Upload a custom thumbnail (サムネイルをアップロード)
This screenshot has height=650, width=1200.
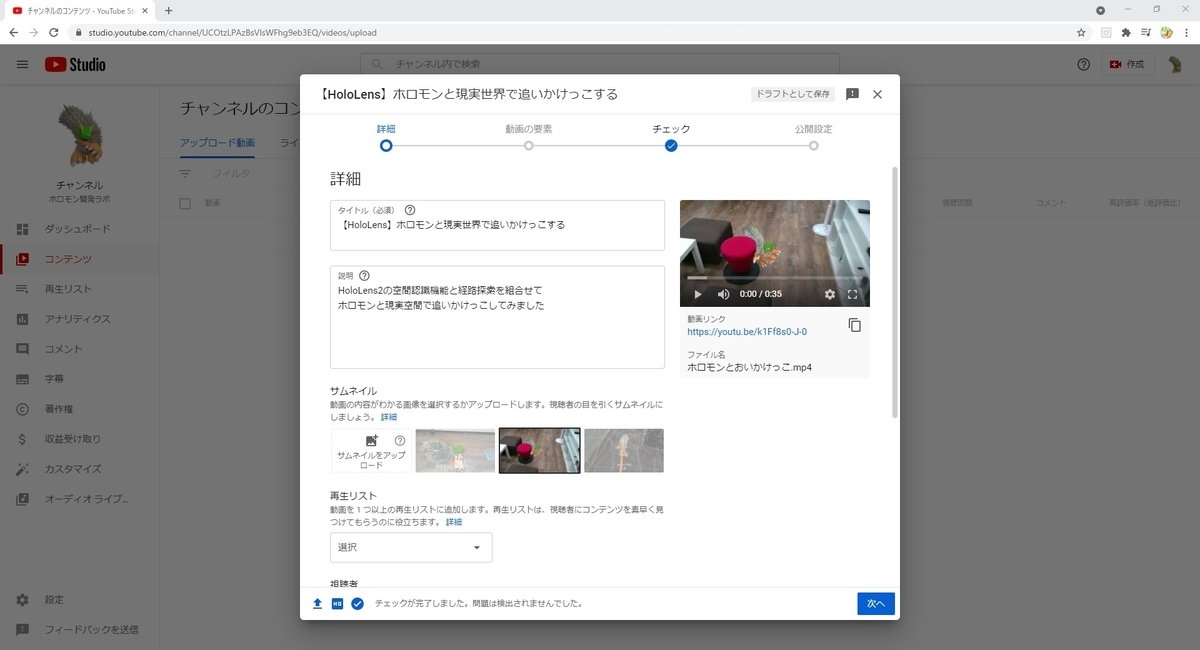(371, 451)
